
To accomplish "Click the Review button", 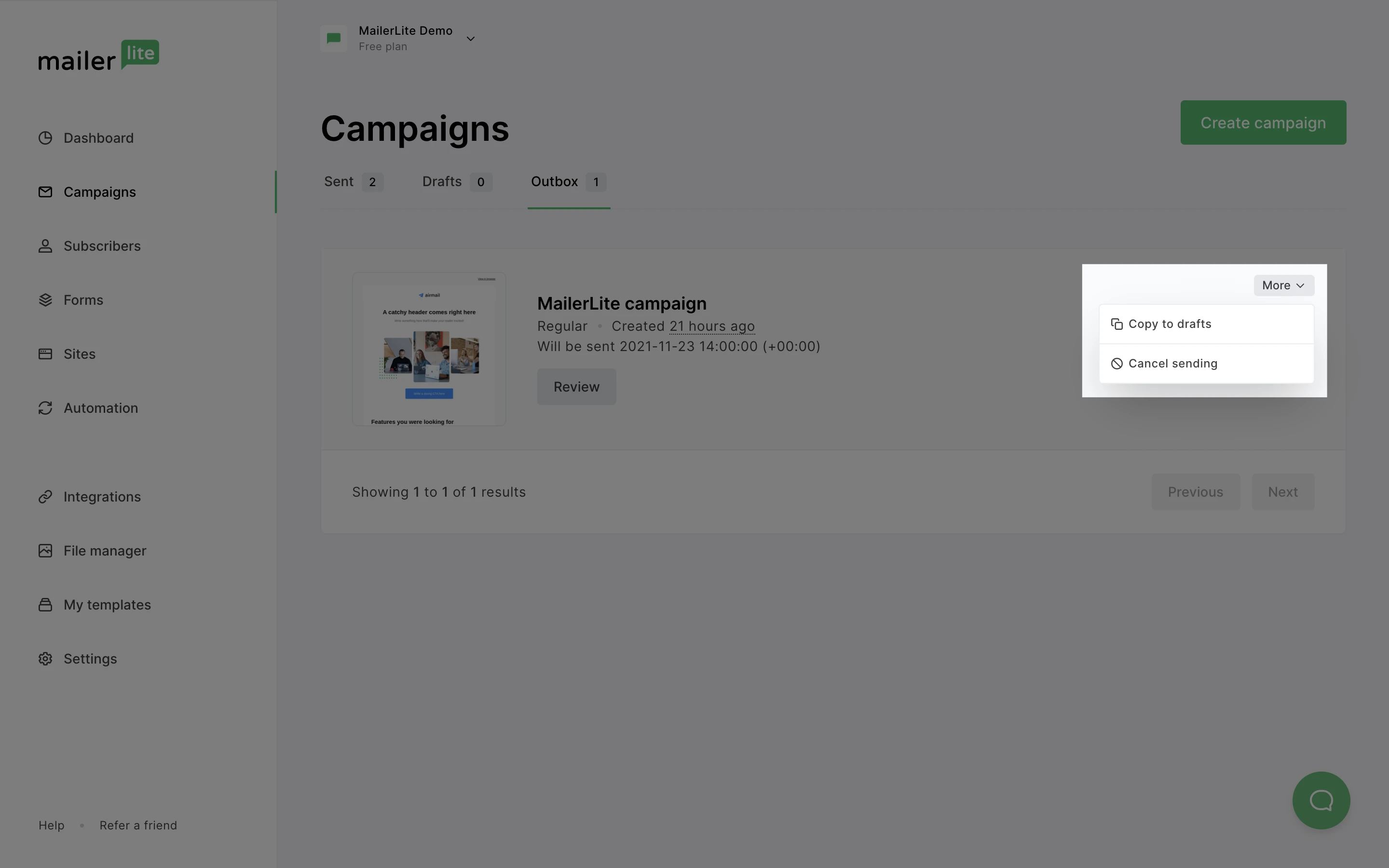I will tap(576, 386).
